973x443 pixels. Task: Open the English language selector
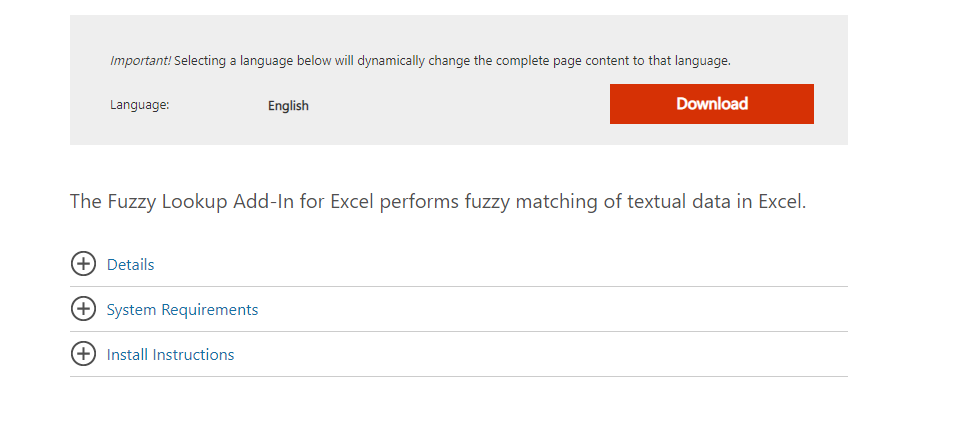pyautogui.click(x=288, y=105)
